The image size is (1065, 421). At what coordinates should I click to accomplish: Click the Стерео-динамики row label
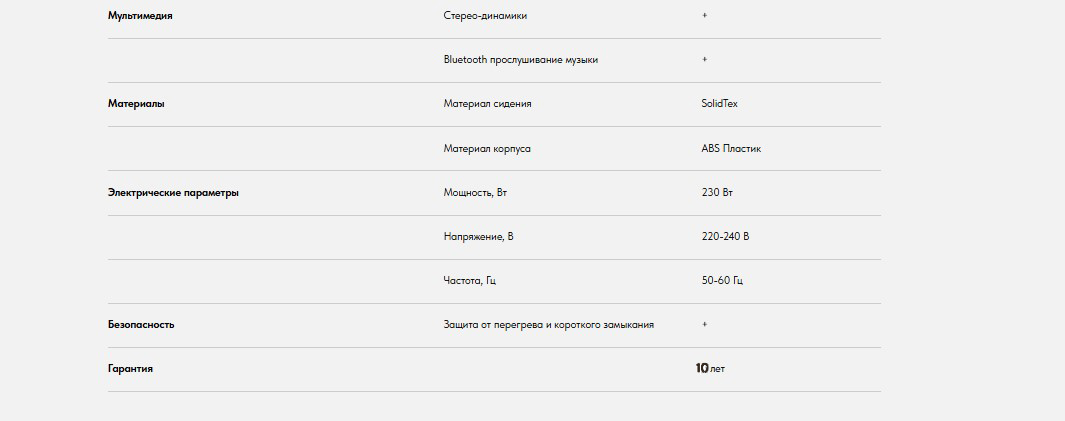[x=485, y=16]
